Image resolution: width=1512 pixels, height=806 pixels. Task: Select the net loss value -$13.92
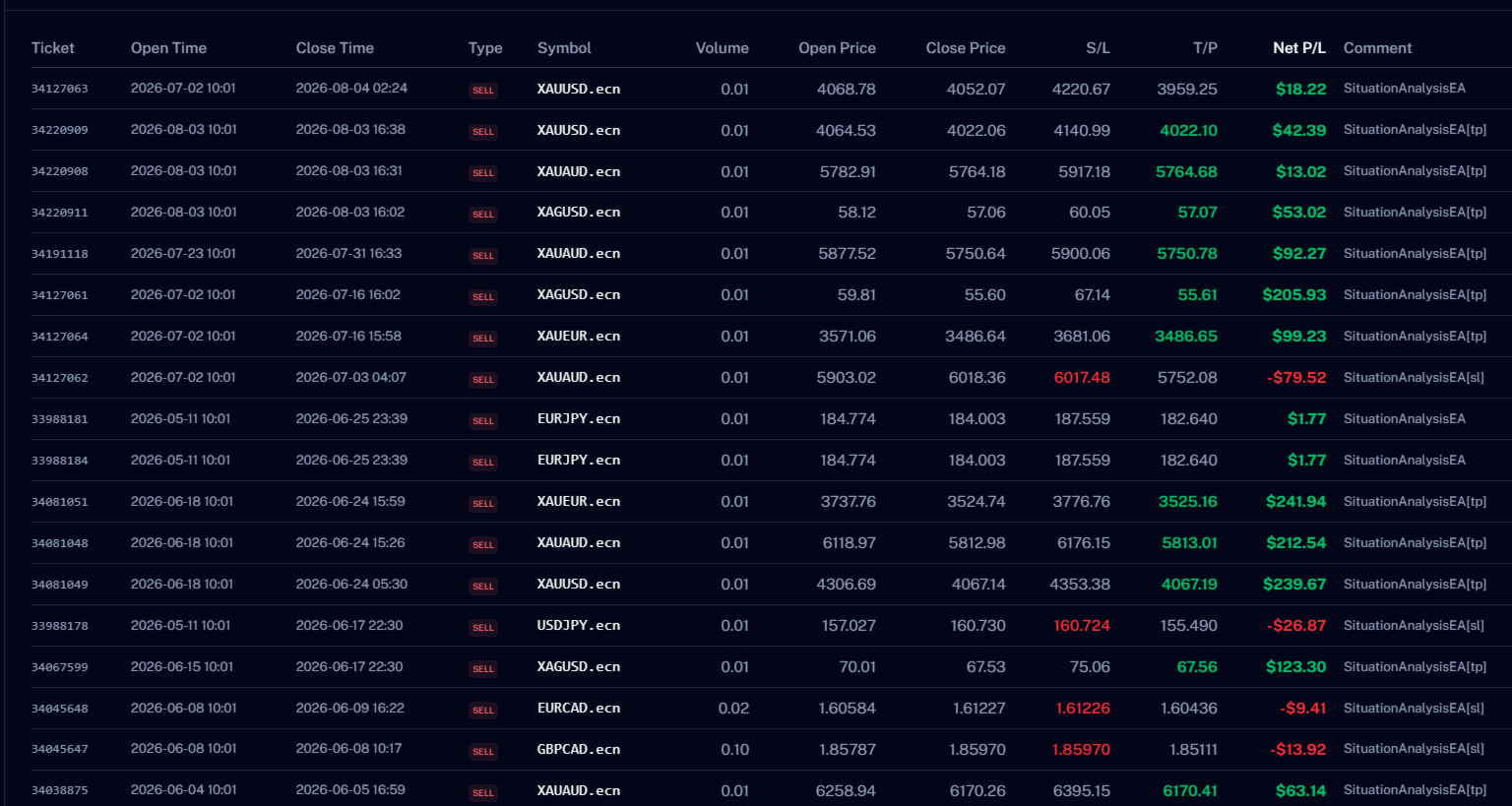click(x=1297, y=749)
